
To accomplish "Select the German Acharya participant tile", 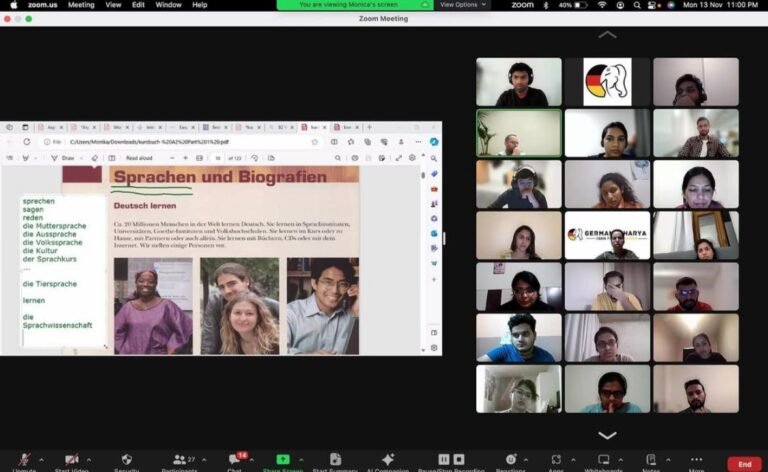I will [607, 235].
